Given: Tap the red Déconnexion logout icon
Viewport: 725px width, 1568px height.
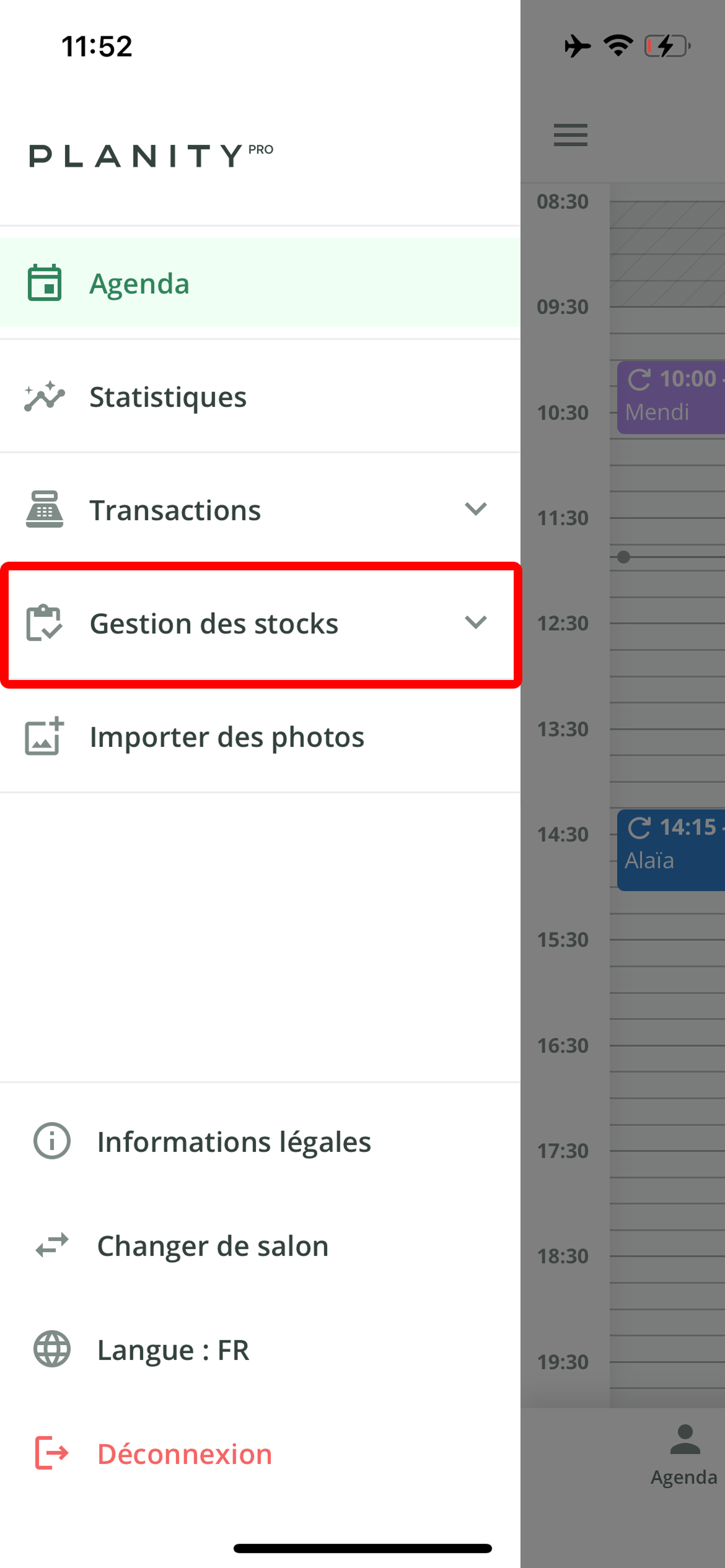Looking at the screenshot, I should pos(52,1453).
